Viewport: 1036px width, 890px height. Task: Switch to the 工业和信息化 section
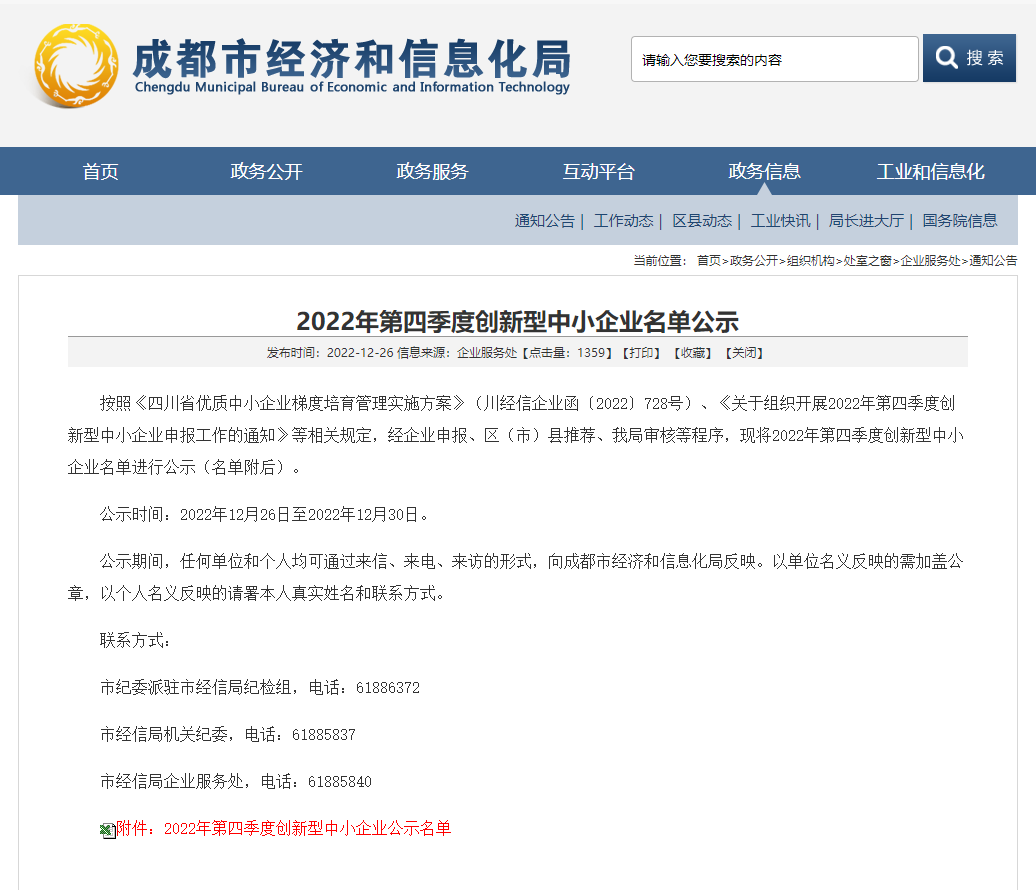(933, 170)
